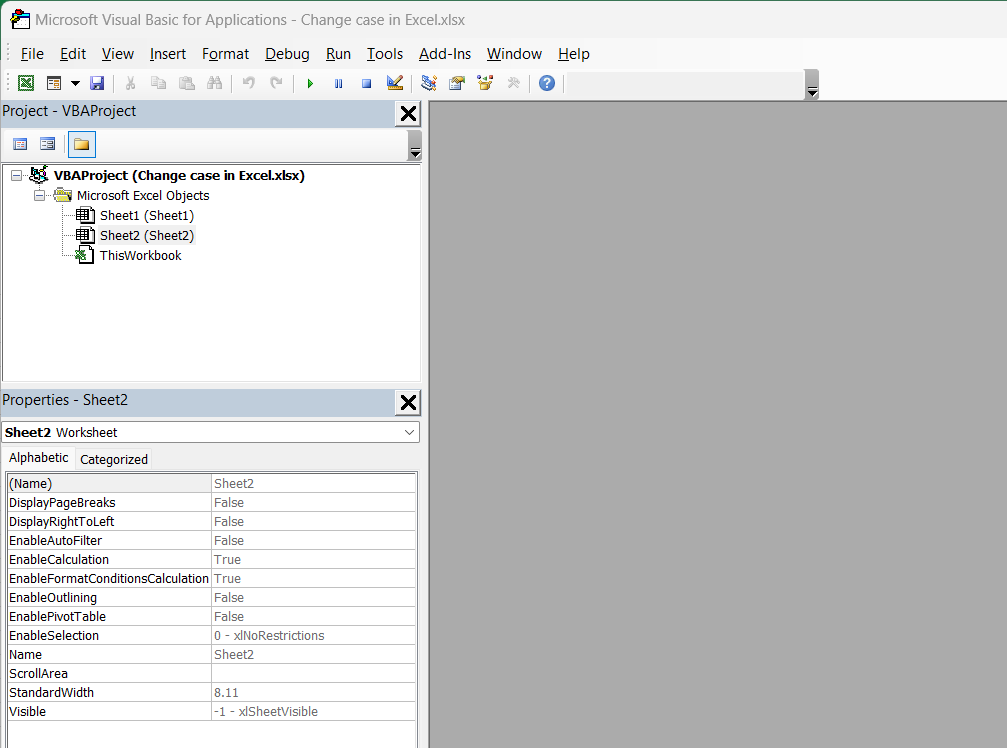Click the Cut scissors icon
The image size is (1007, 748).
130,83
